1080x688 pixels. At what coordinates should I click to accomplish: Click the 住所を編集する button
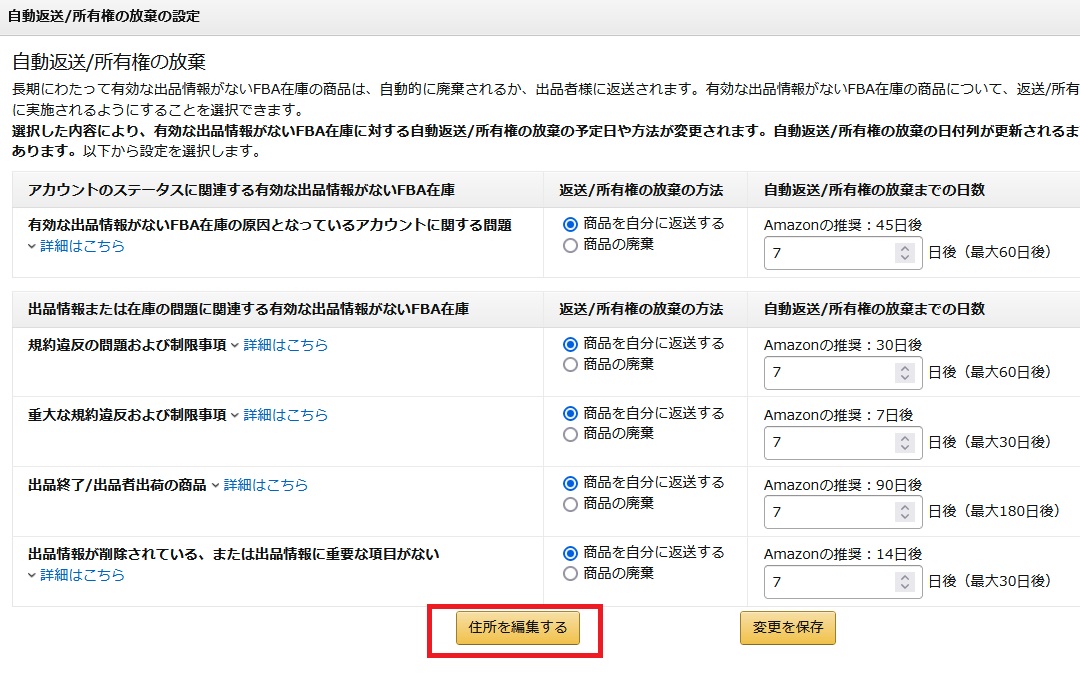(x=517, y=628)
